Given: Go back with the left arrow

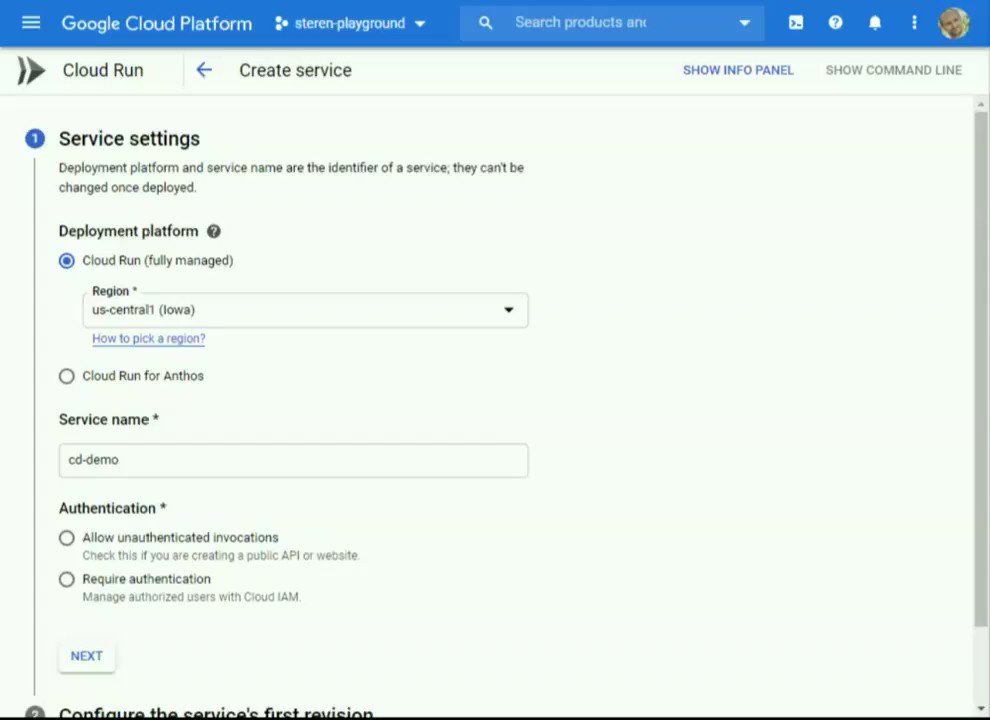Looking at the screenshot, I should click(x=203, y=70).
